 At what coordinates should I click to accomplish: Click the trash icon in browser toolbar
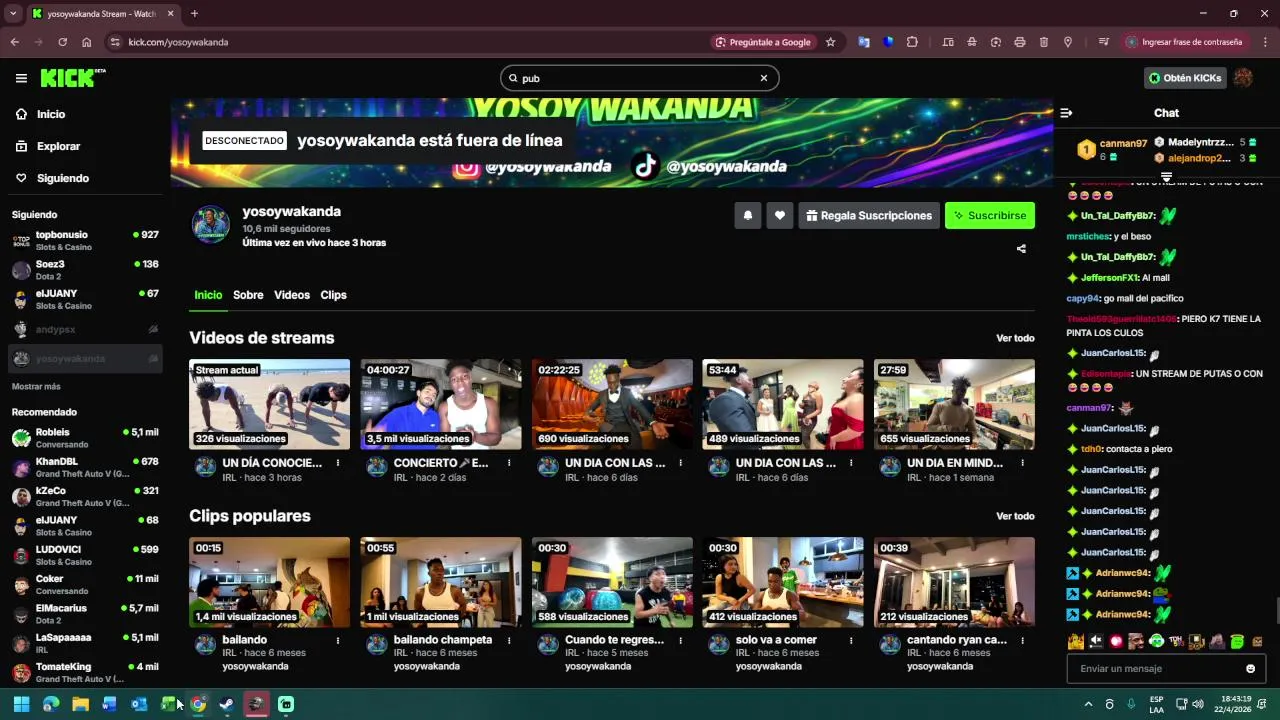1044,42
